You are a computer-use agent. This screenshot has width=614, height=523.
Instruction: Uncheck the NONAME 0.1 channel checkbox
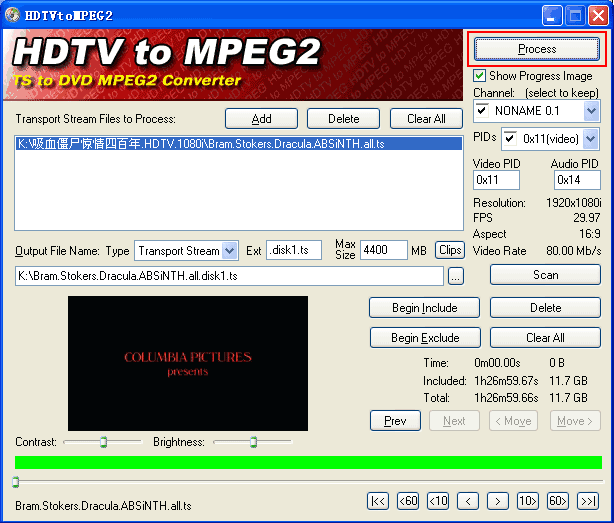coord(482,110)
